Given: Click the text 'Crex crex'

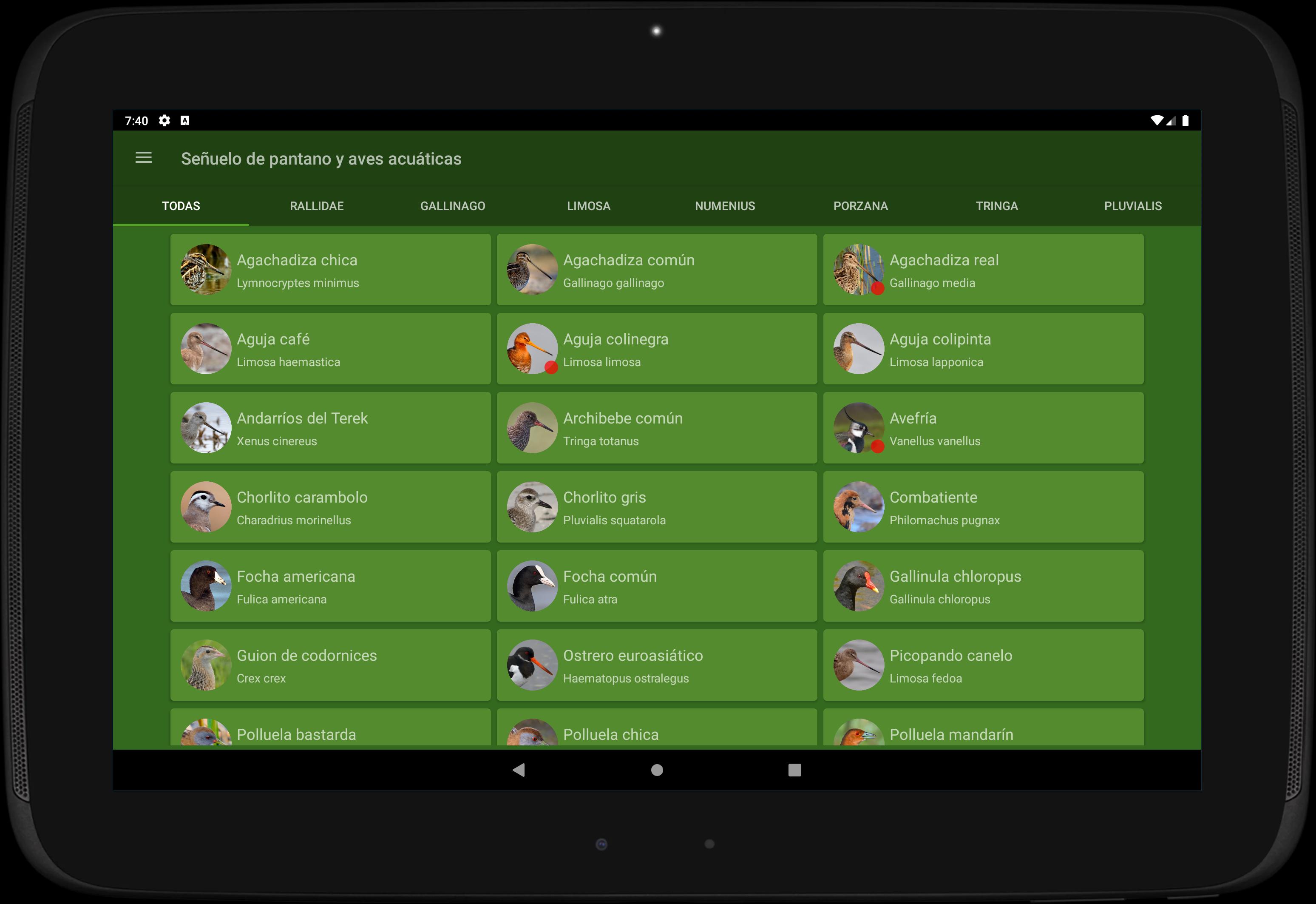Looking at the screenshot, I should (x=261, y=679).
